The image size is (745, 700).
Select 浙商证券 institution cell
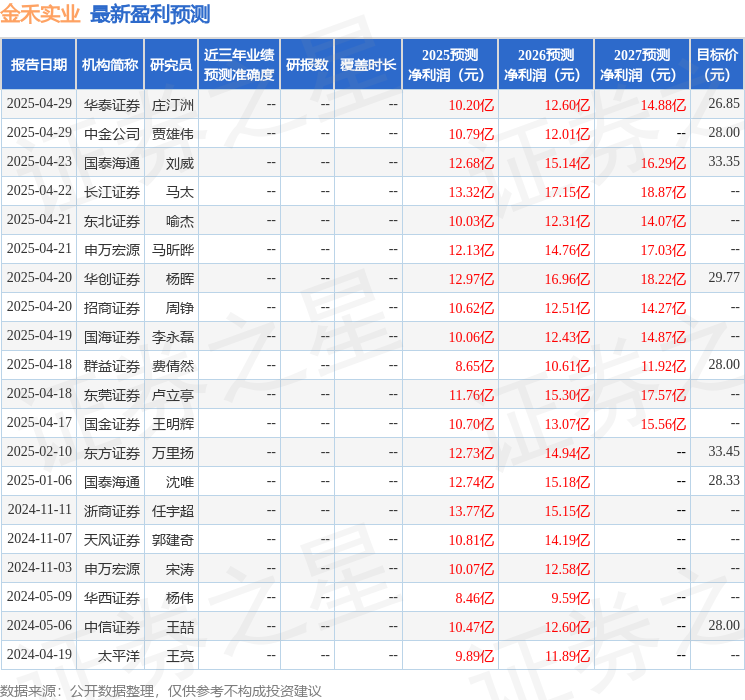click(112, 511)
